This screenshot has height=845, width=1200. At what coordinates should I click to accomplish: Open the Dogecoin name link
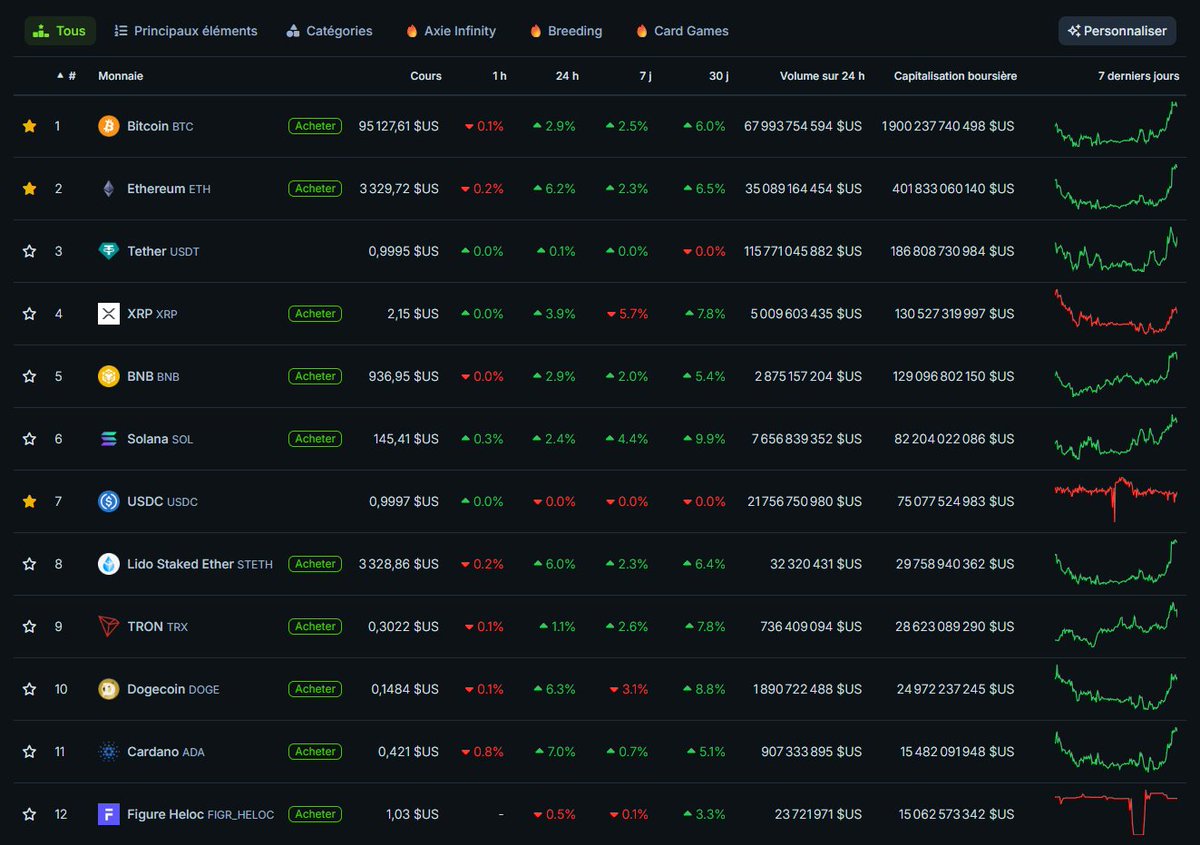click(173, 689)
